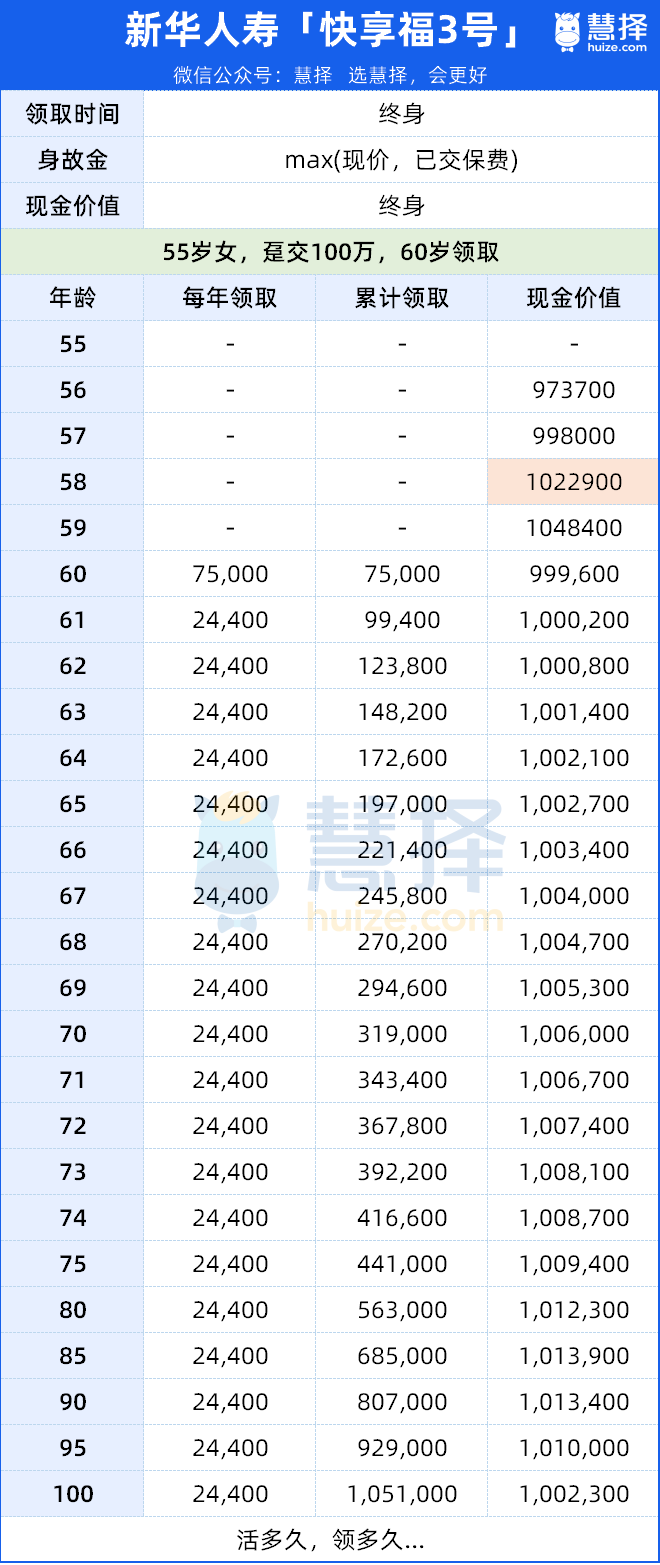The width and height of the screenshot is (660, 1565).
Task: Select cash value 999,600
Action: [574, 574]
